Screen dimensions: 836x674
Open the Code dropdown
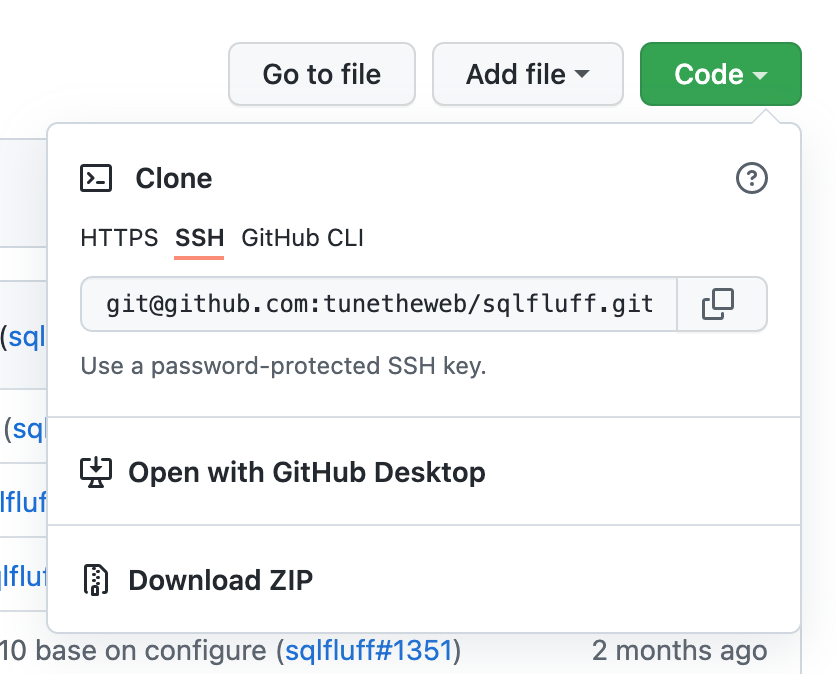(720, 74)
